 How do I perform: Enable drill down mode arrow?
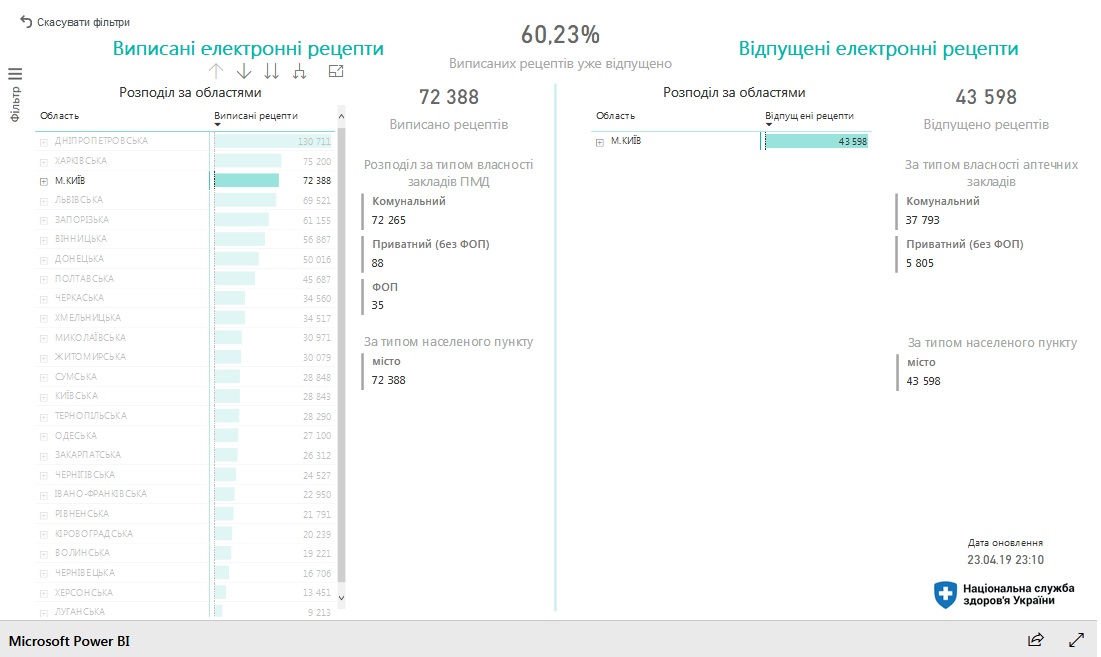pyautogui.click(x=244, y=71)
